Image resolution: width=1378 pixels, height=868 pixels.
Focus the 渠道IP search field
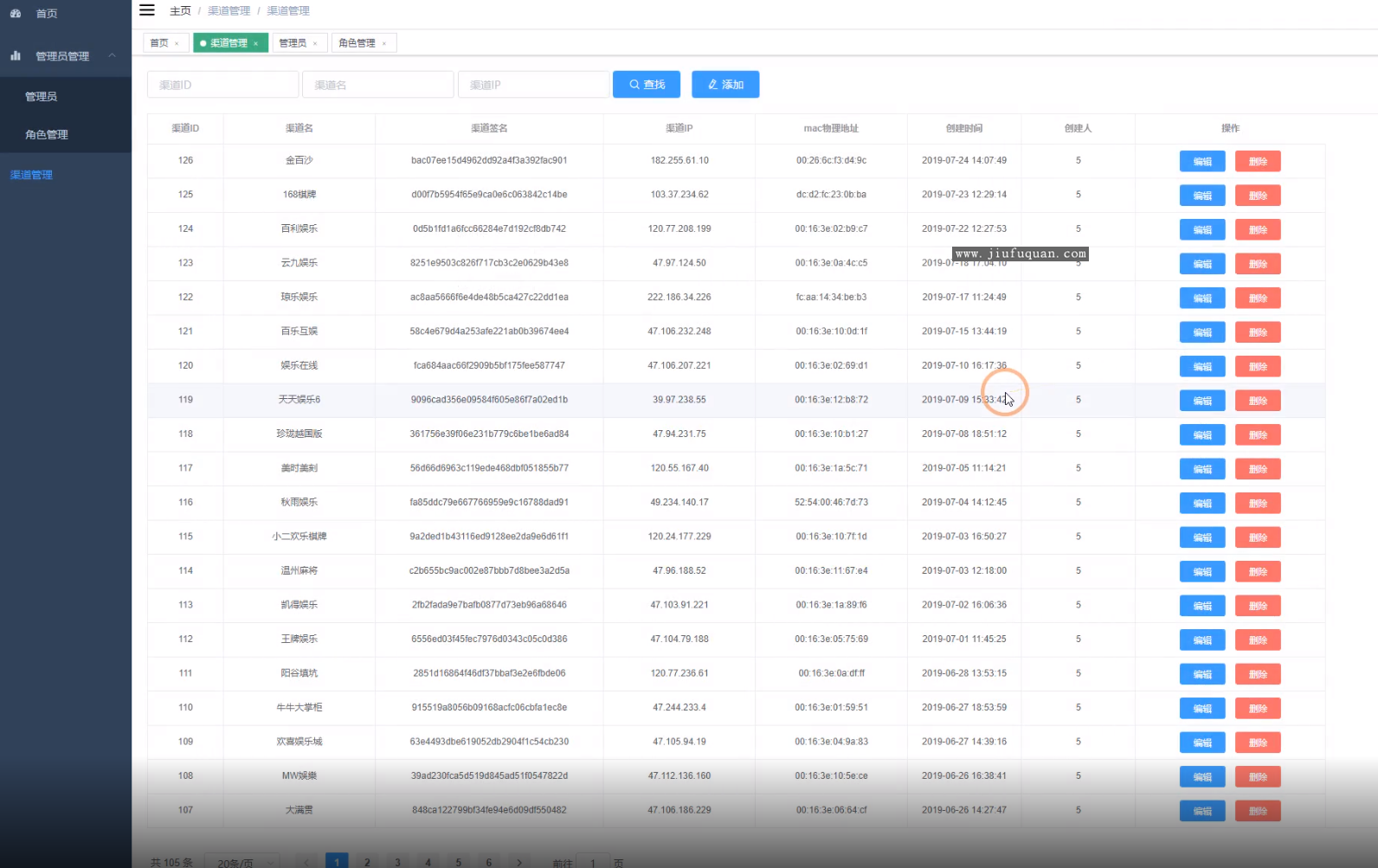(x=533, y=85)
